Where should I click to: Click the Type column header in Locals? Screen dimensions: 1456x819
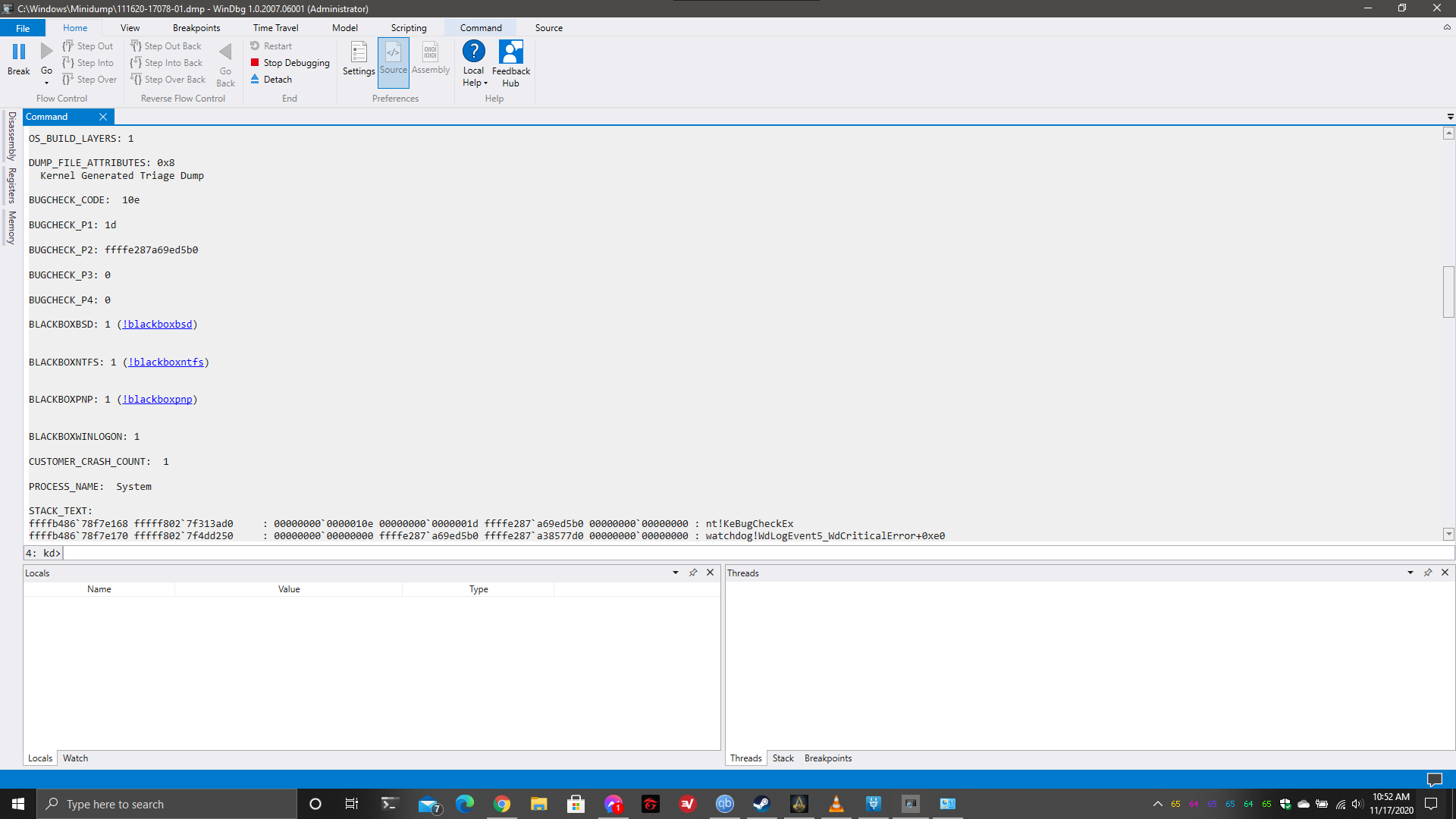click(x=479, y=589)
